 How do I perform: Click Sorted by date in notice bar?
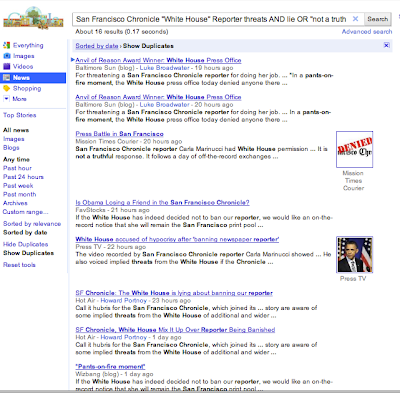coord(97,46)
